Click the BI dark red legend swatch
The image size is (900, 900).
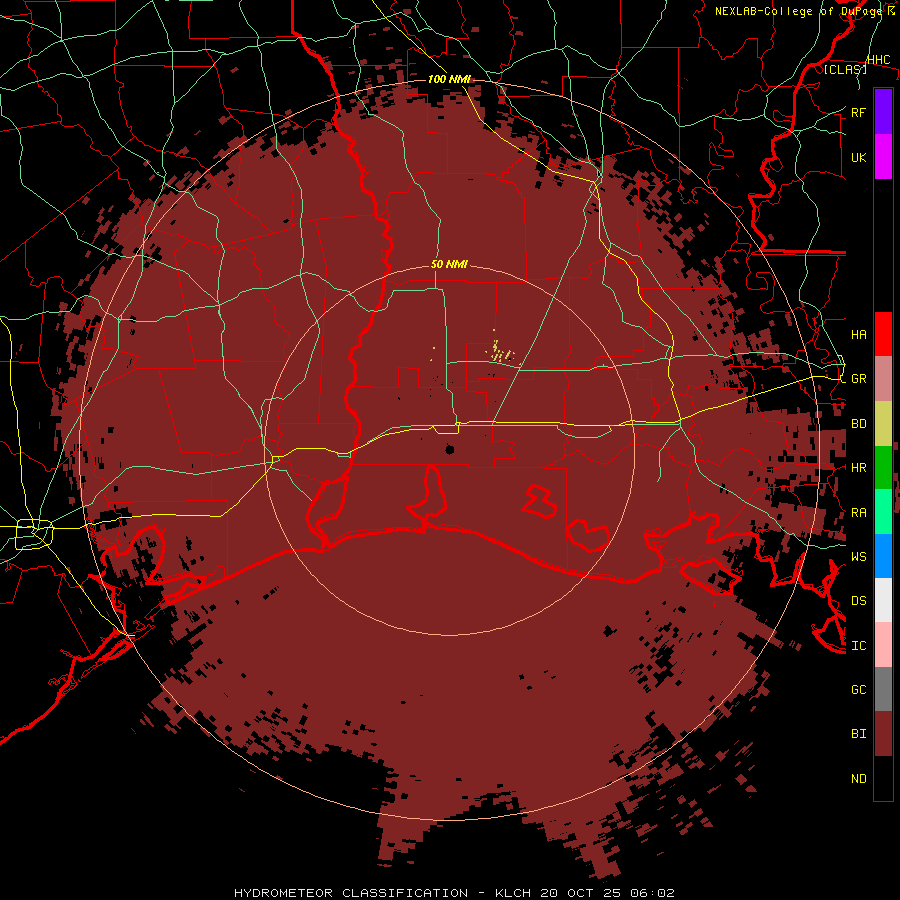point(883,734)
